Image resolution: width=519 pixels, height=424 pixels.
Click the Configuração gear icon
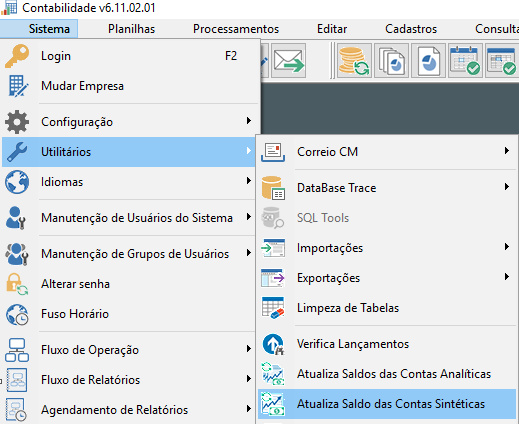pos(17,122)
